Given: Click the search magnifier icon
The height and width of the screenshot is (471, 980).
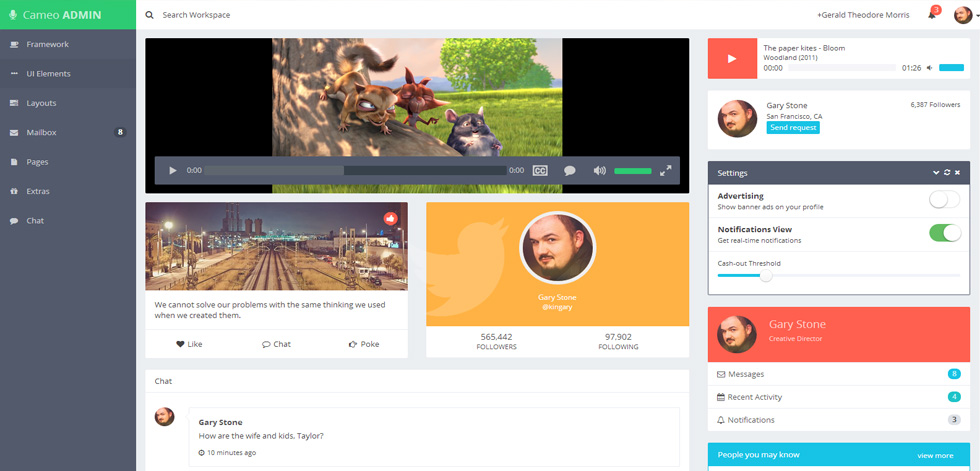Looking at the screenshot, I should pos(149,15).
